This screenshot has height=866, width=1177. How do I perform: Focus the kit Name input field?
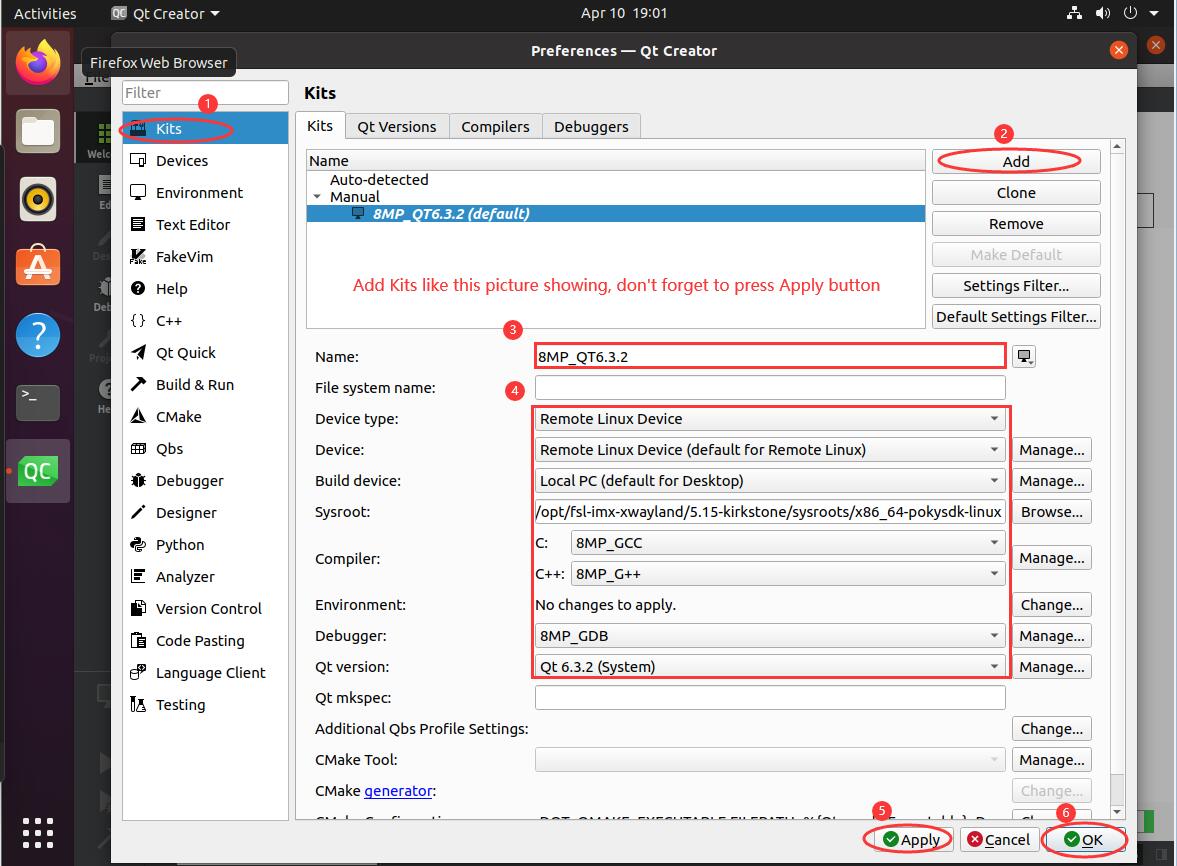tap(769, 356)
